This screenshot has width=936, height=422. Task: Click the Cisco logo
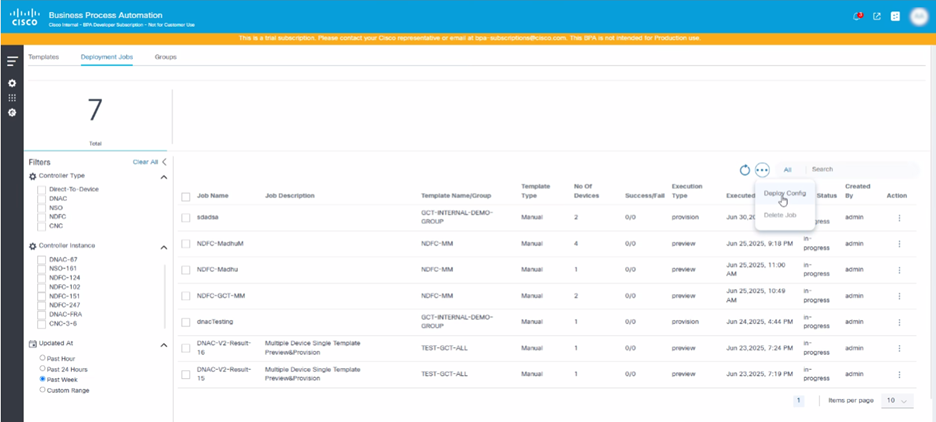(x=24, y=17)
